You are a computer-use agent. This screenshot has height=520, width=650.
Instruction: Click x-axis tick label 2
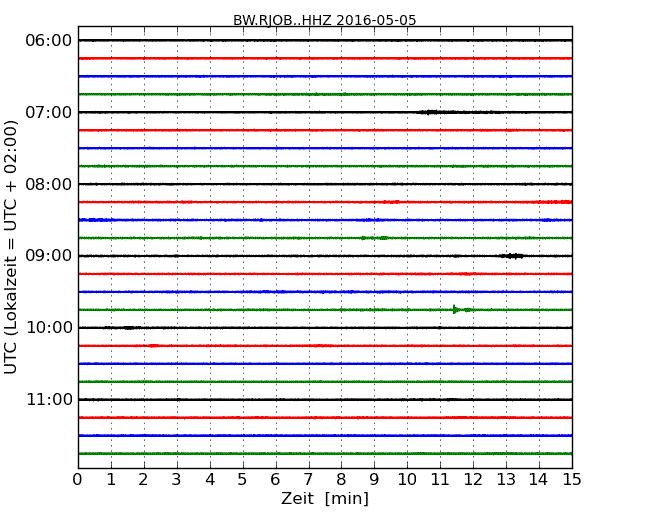143,480
